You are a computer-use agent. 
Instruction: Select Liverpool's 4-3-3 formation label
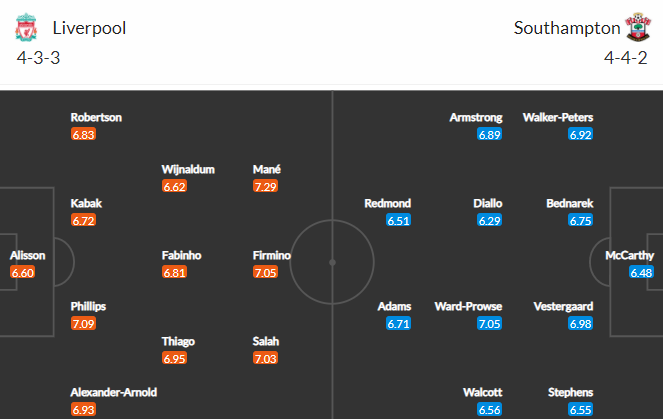(38, 57)
